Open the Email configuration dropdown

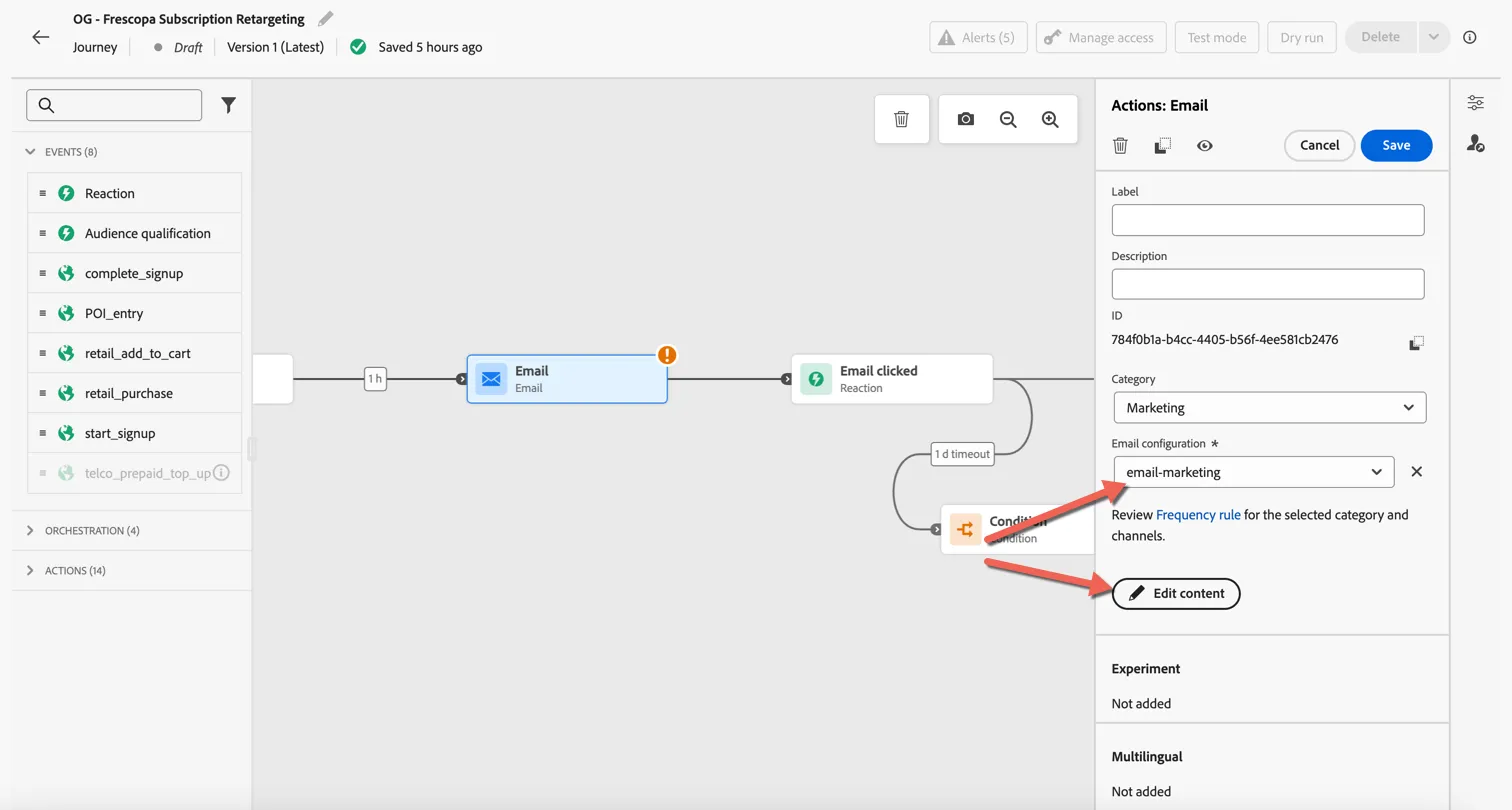tap(1254, 472)
